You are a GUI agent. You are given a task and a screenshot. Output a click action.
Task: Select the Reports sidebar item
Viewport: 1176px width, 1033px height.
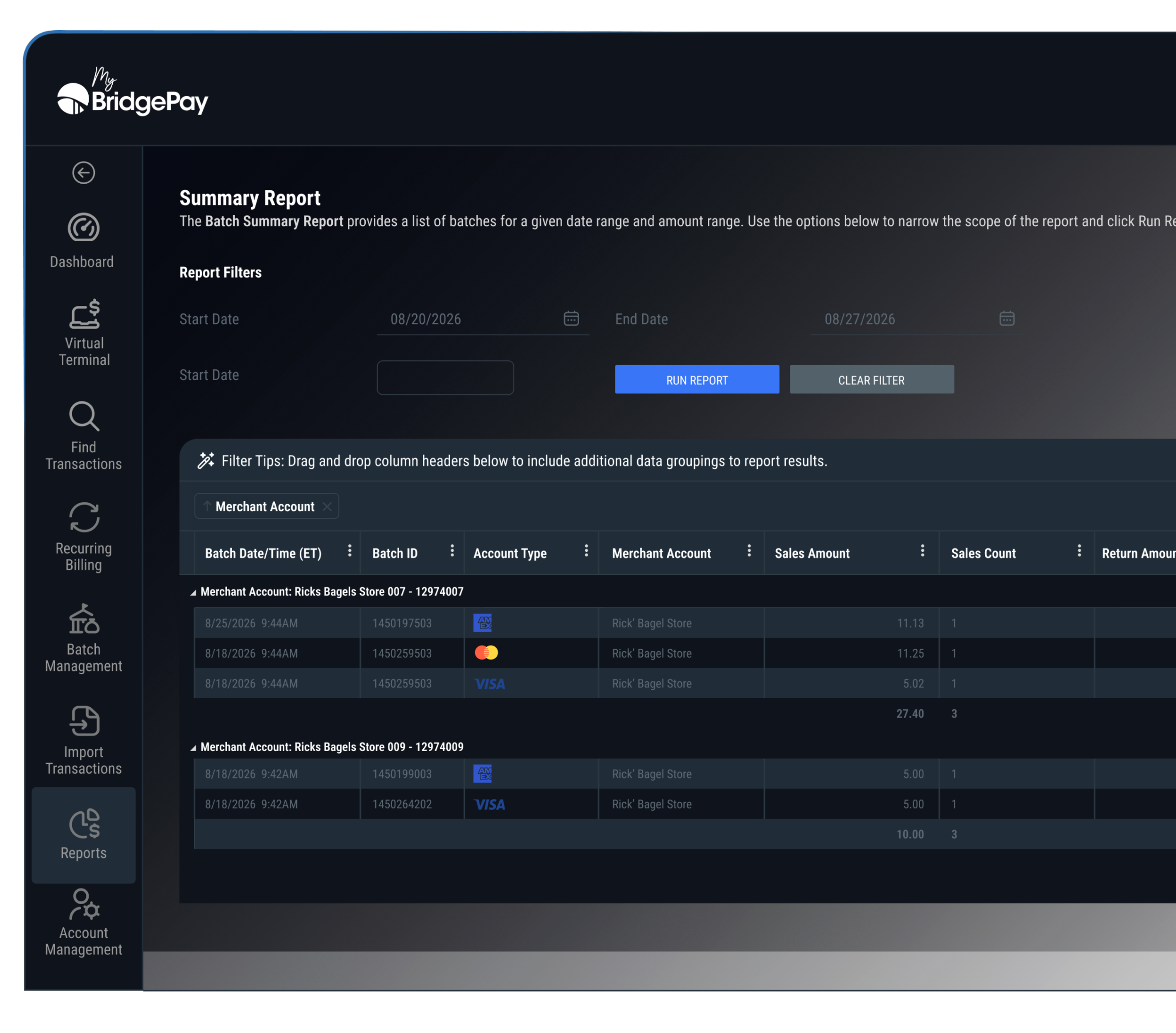(84, 835)
